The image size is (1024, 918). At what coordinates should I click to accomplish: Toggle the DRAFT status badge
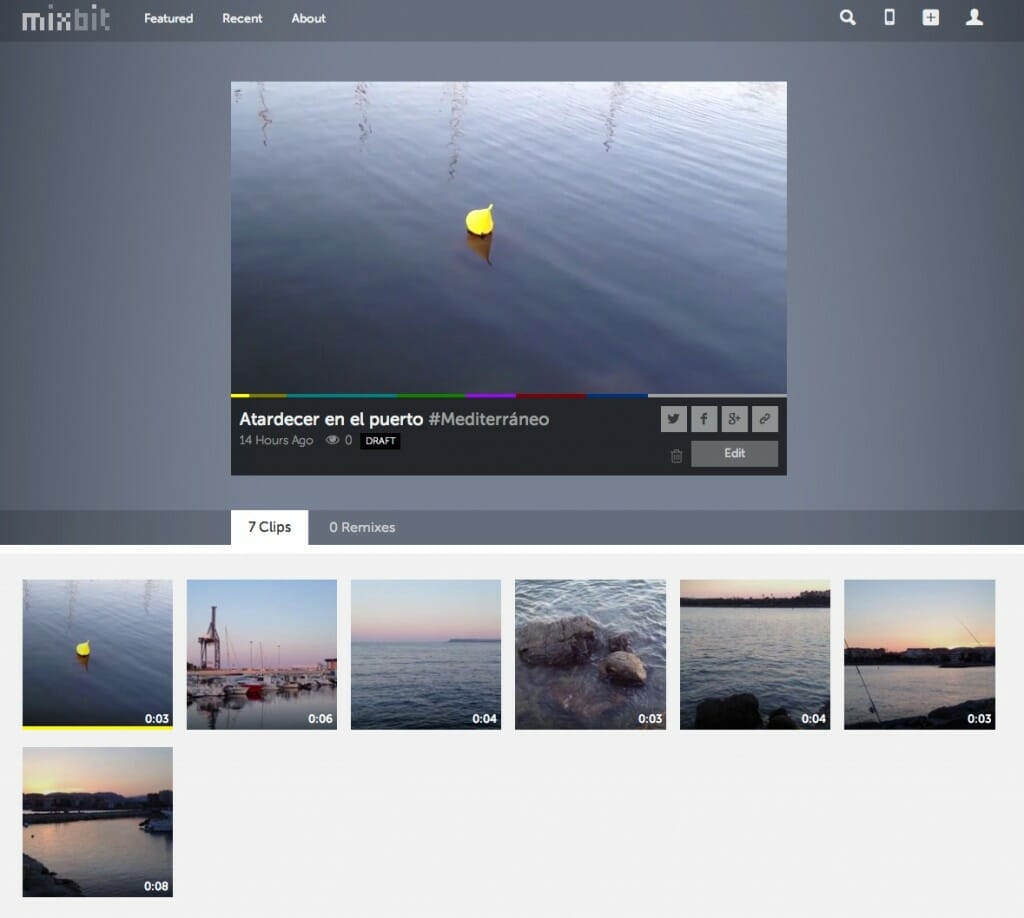(x=380, y=440)
